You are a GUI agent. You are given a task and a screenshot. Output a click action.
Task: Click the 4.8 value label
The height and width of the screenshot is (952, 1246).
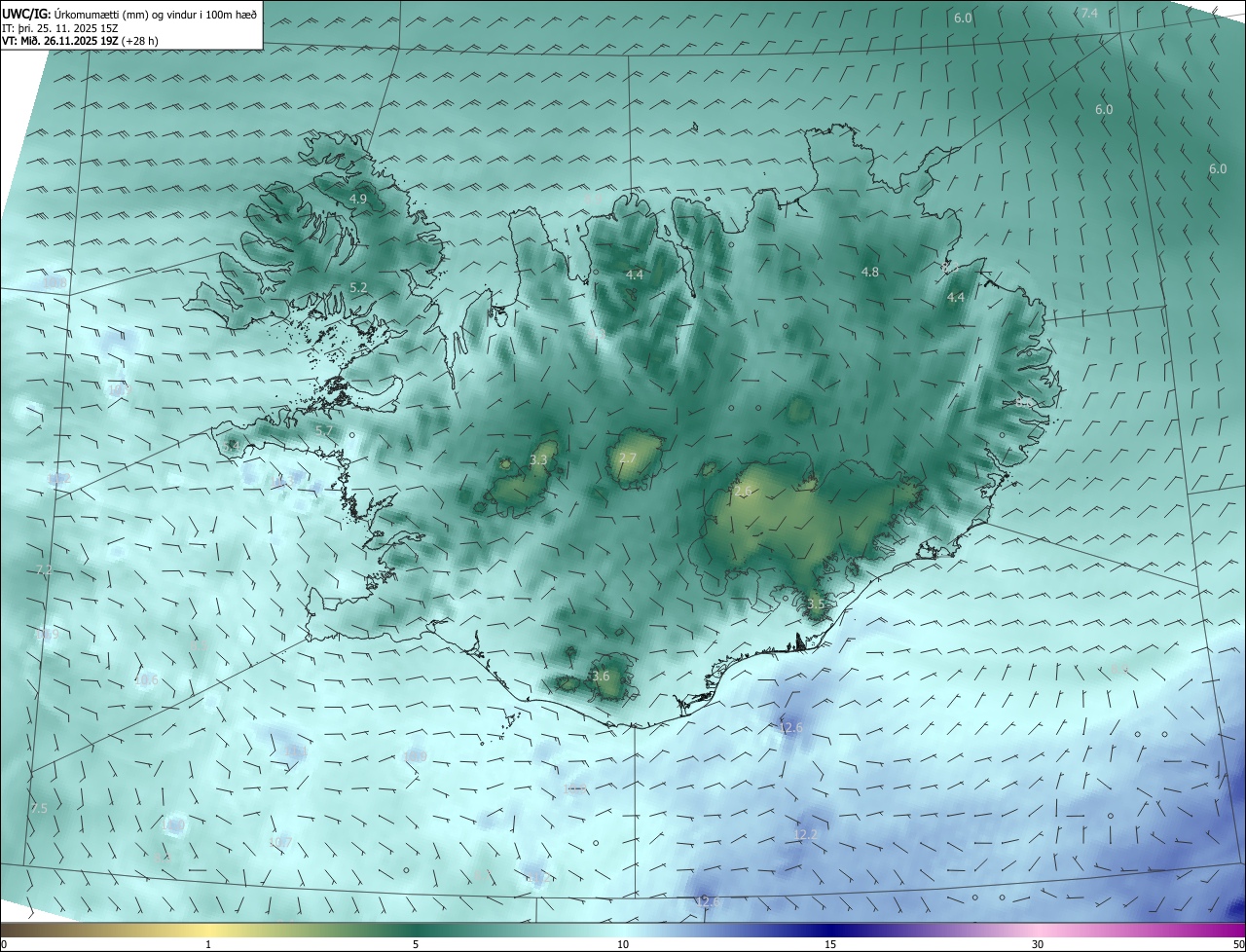click(870, 273)
